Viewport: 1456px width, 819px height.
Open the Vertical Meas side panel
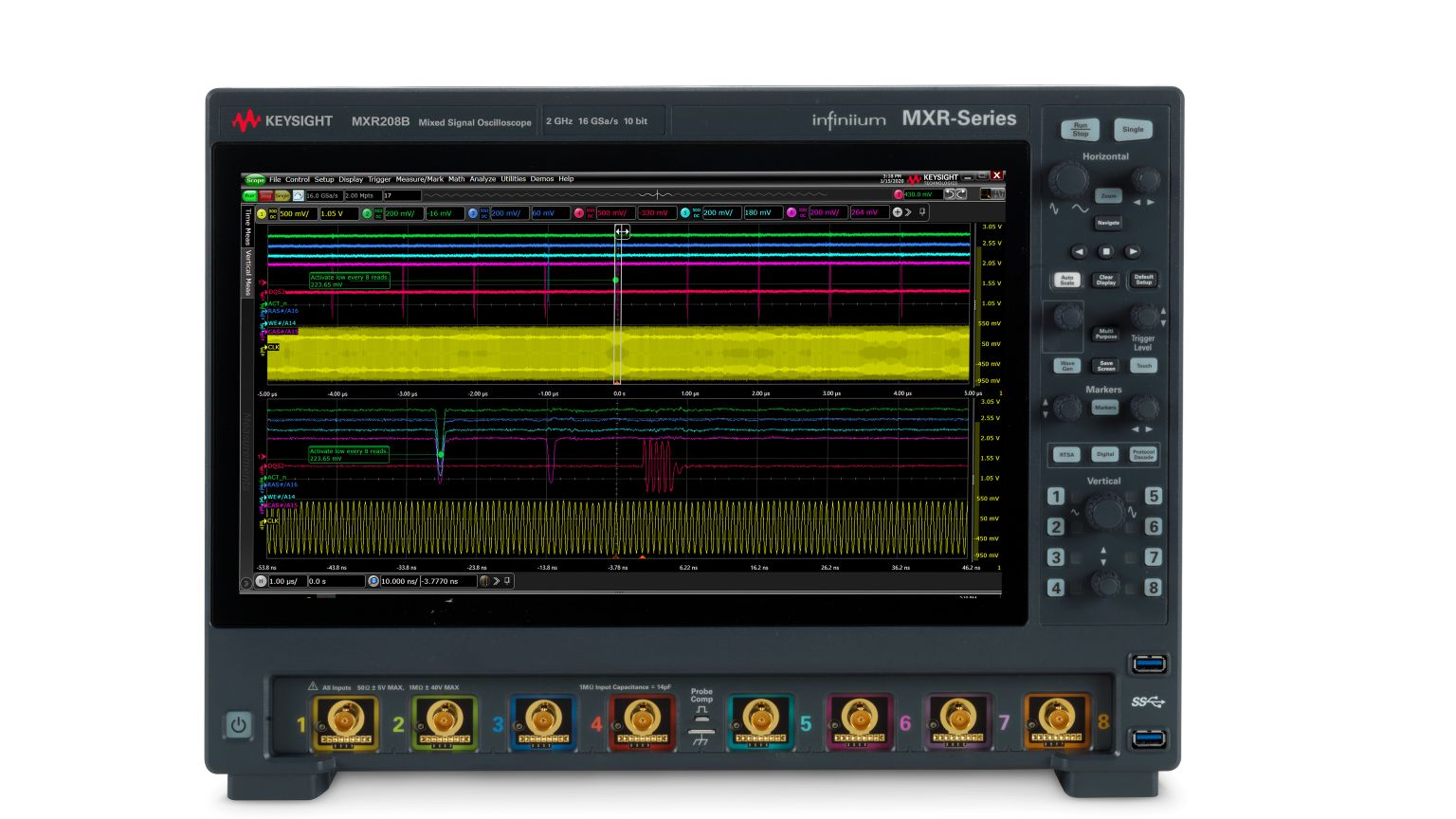[248, 274]
